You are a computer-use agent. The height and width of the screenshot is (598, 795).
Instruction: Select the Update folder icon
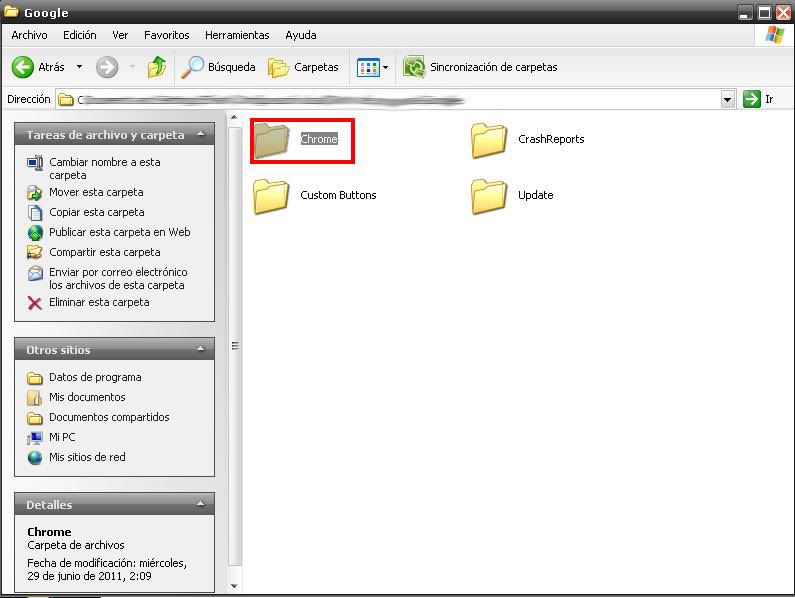pos(489,196)
